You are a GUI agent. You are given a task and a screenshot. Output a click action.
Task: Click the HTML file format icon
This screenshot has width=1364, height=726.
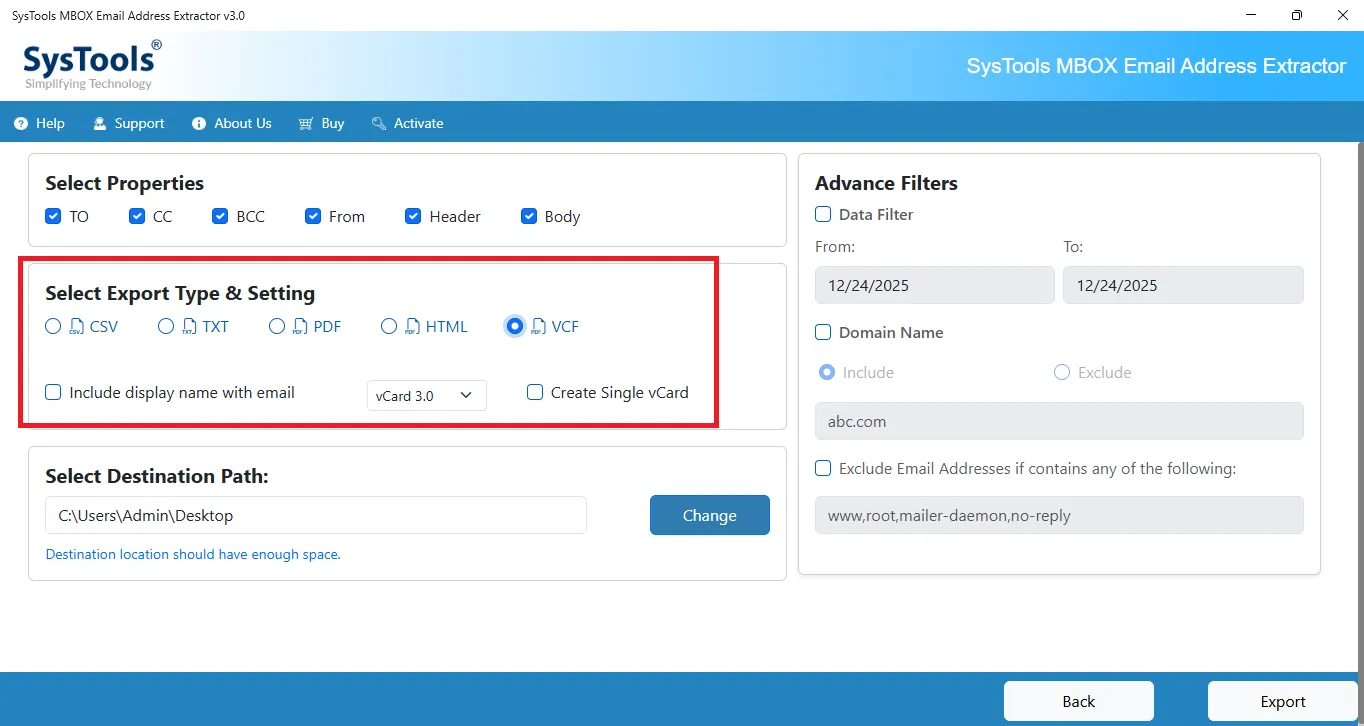[413, 326]
